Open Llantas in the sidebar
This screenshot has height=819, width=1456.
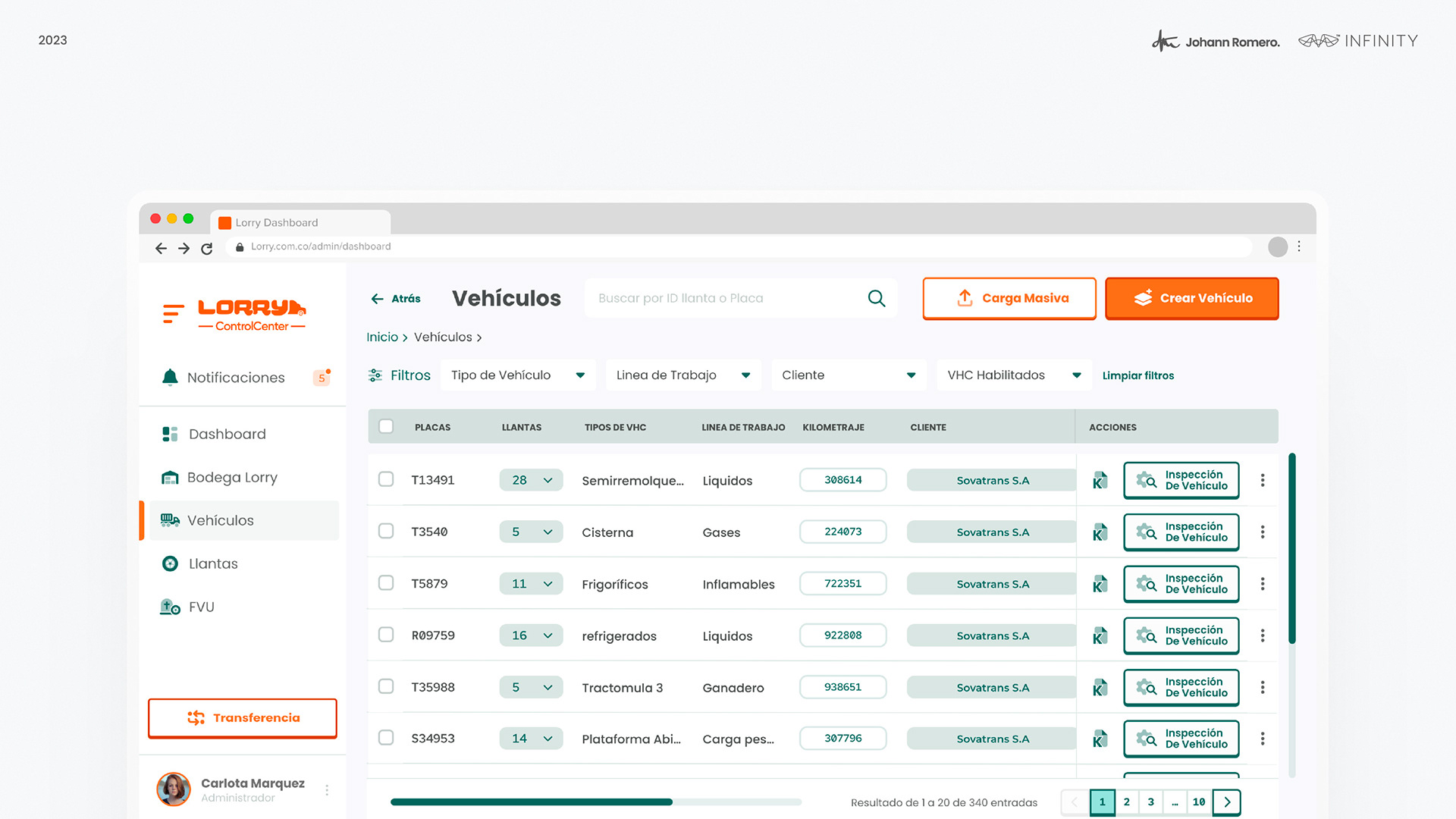pyautogui.click(x=243, y=563)
